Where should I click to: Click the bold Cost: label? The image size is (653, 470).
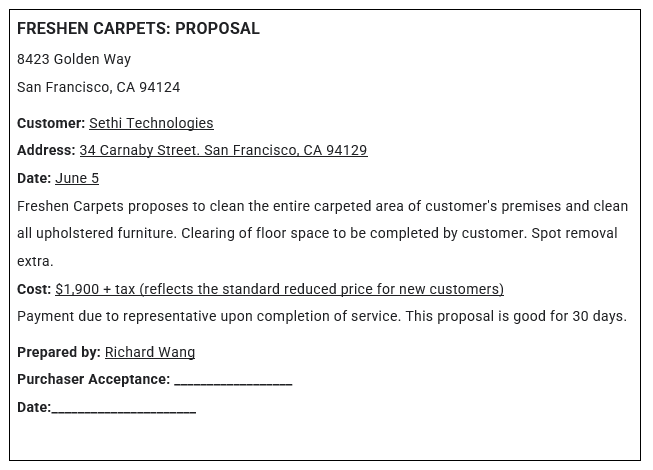click(x=34, y=289)
